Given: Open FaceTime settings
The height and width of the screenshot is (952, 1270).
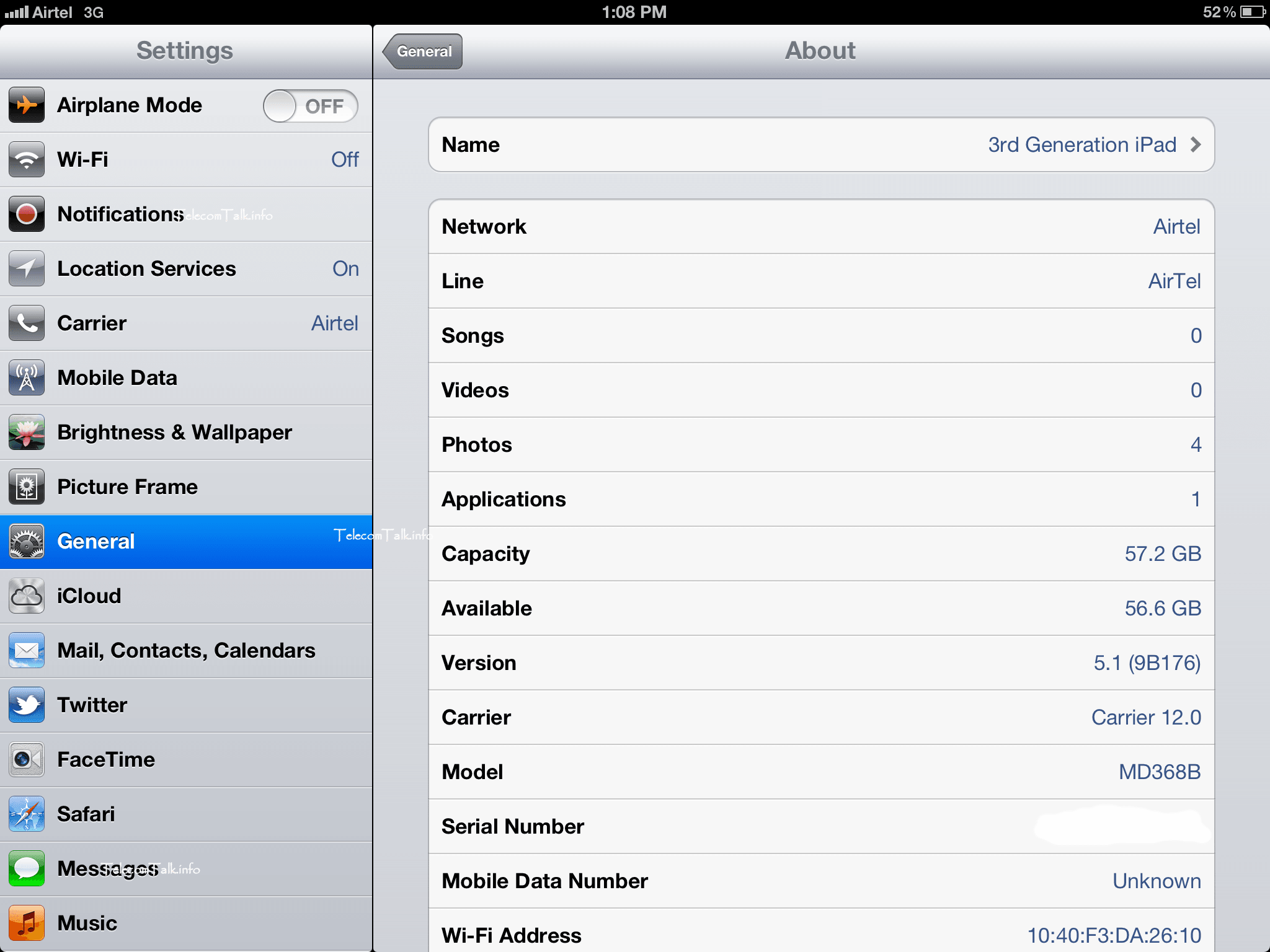Looking at the screenshot, I should 186,759.
